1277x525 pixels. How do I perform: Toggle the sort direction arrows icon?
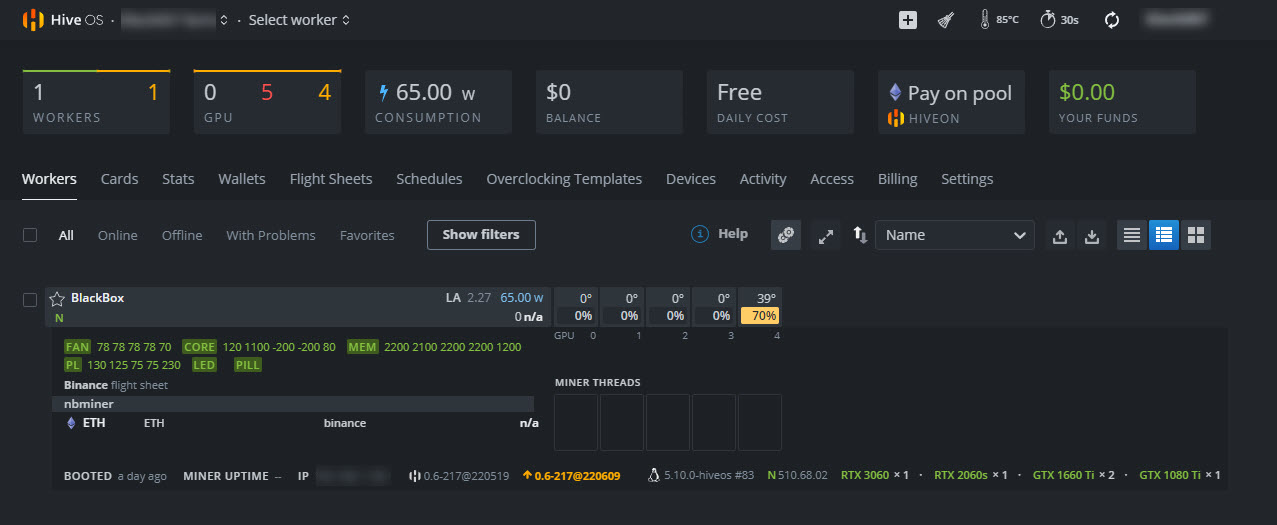click(x=859, y=235)
